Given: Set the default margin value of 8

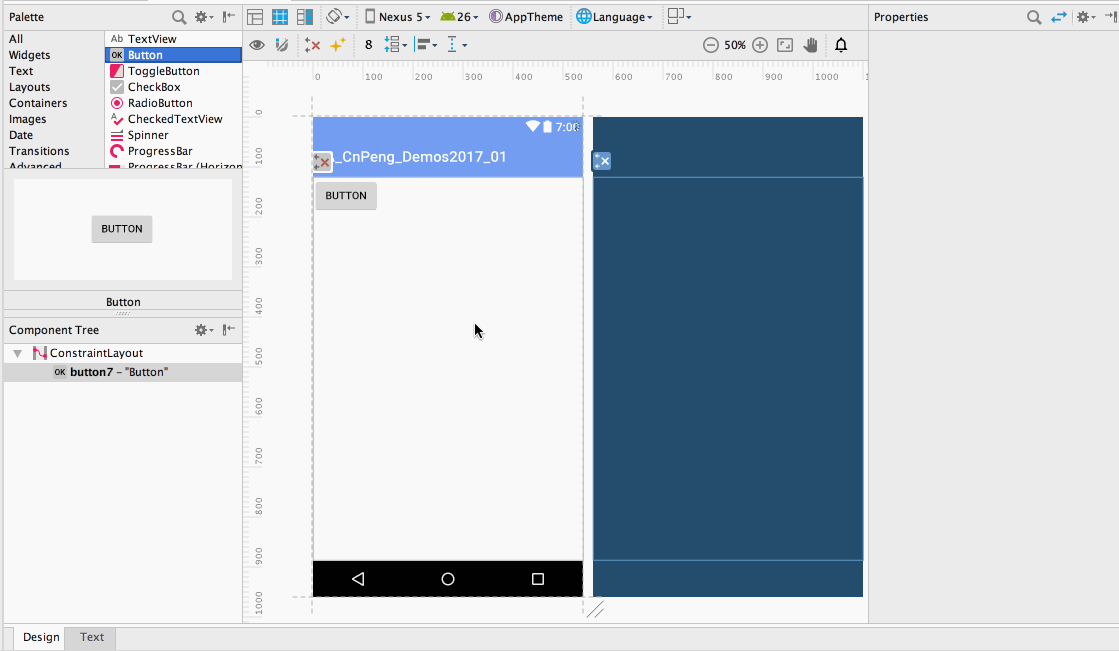Looking at the screenshot, I should click(368, 45).
